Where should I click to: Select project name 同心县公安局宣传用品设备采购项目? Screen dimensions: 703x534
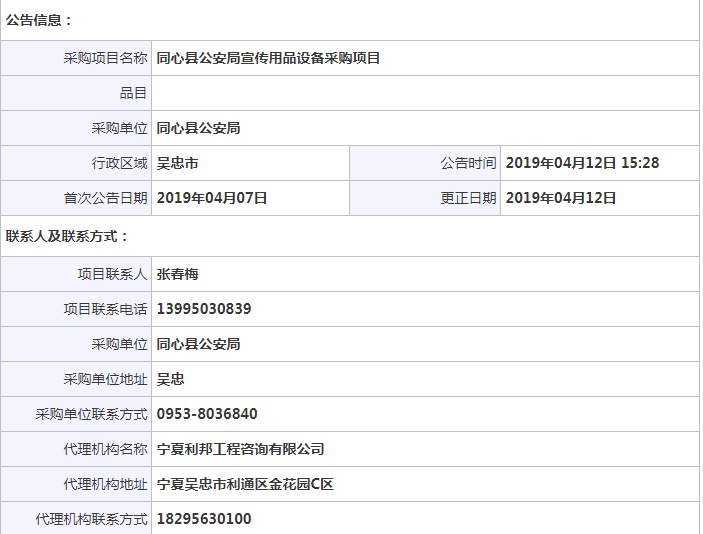click(268, 58)
